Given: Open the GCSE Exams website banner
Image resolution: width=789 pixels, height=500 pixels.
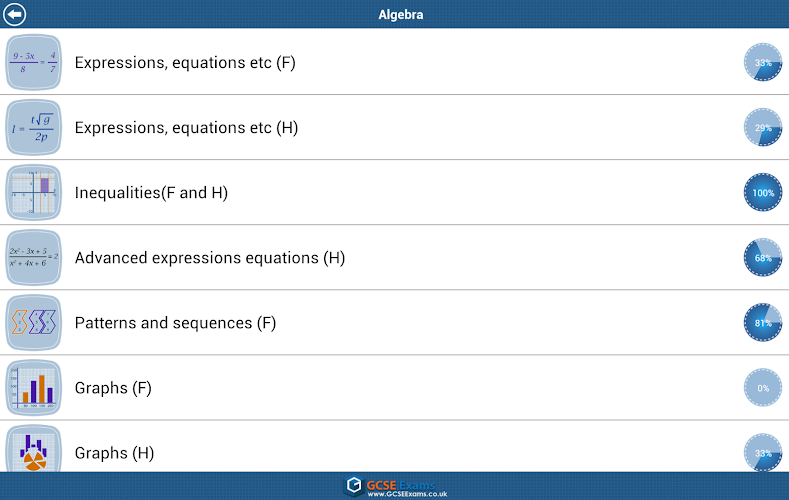Looking at the screenshot, I should 395,487.
